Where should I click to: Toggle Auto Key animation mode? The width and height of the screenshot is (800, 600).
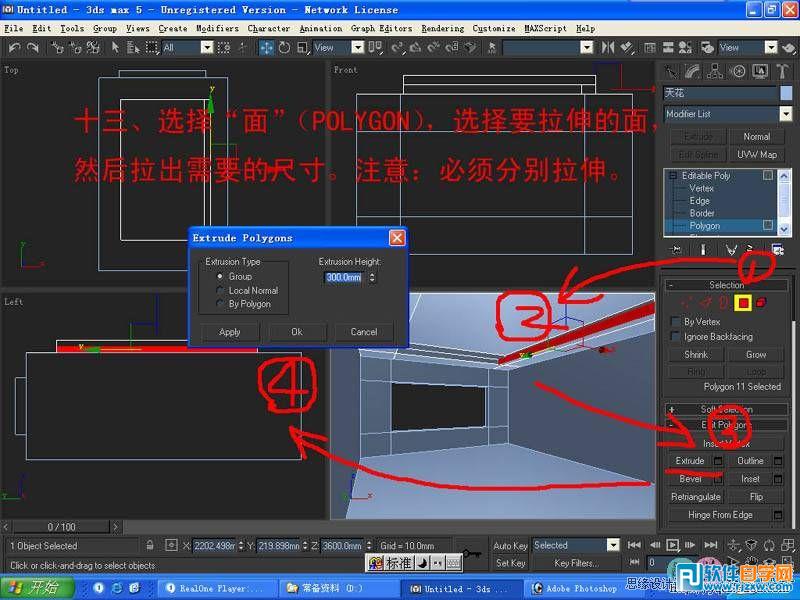coord(510,545)
